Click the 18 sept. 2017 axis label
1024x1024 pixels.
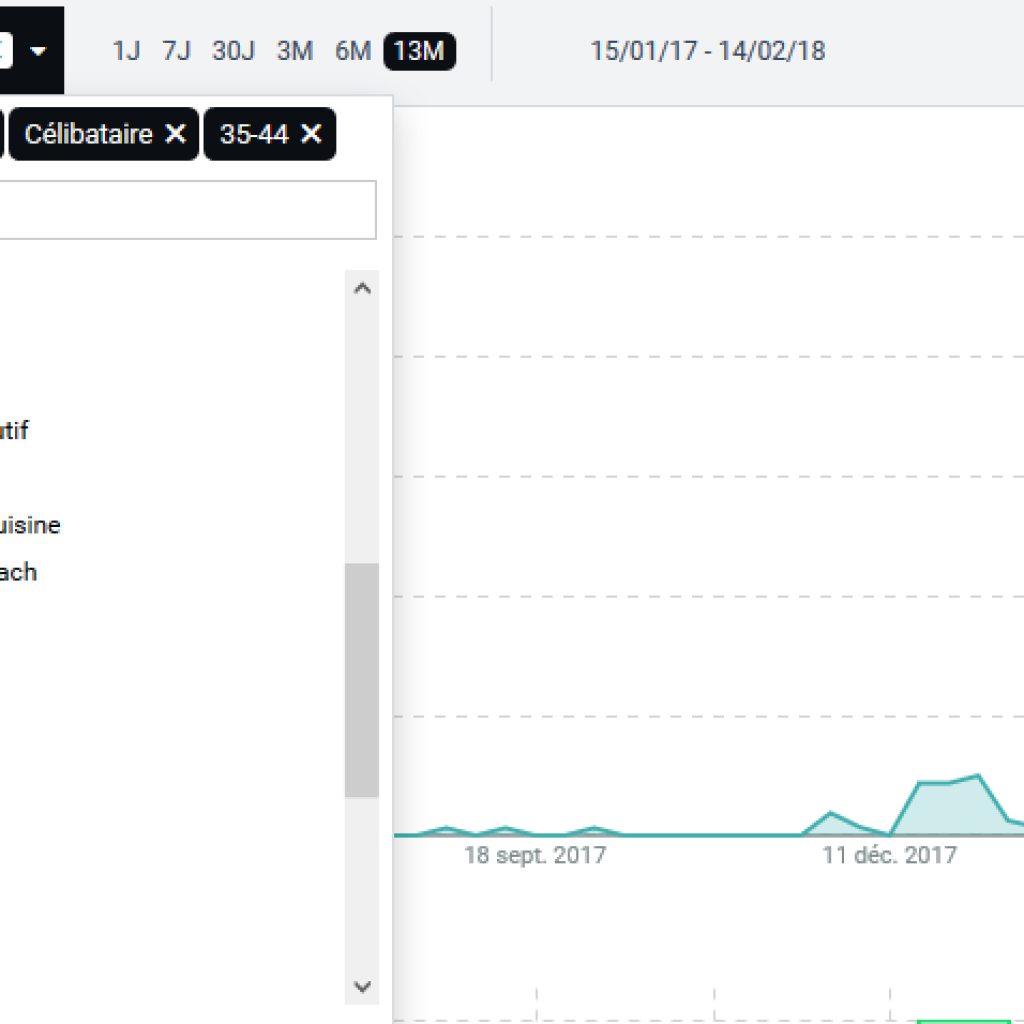[x=534, y=856]
